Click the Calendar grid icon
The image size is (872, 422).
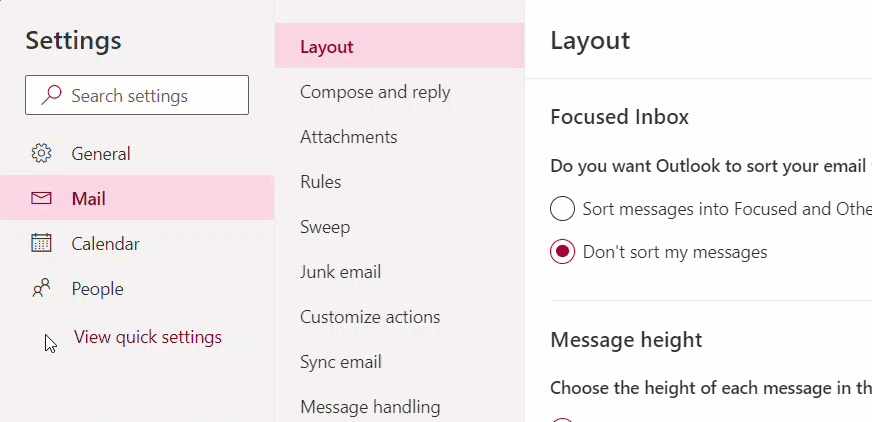(x=41, y=244)
